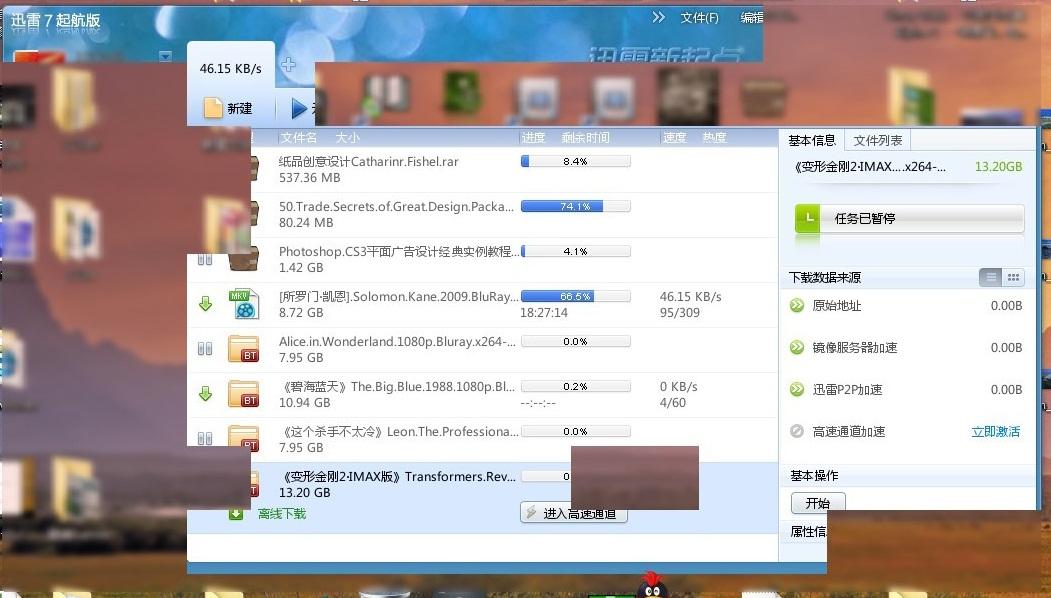Click the 4/60 heat value
This screenshot has width=1051, height=598.
(x=673, y=402)
